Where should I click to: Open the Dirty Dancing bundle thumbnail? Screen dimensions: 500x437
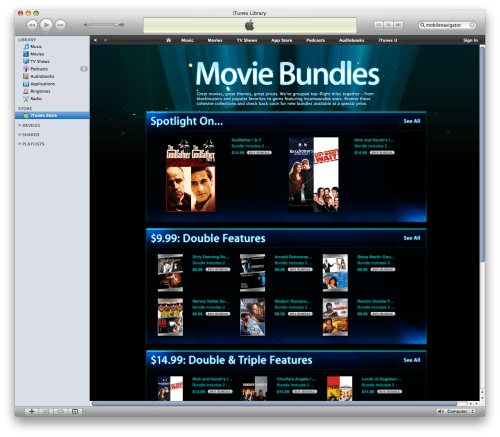(170, 273)
